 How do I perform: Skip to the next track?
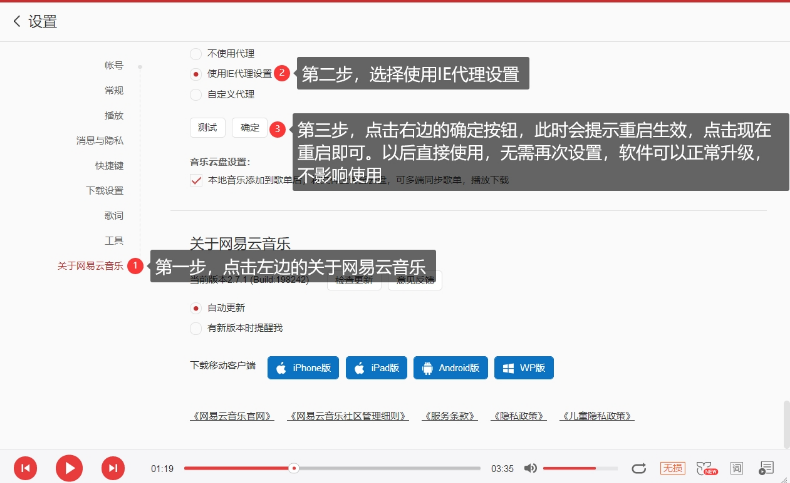(x=113, y=468)
